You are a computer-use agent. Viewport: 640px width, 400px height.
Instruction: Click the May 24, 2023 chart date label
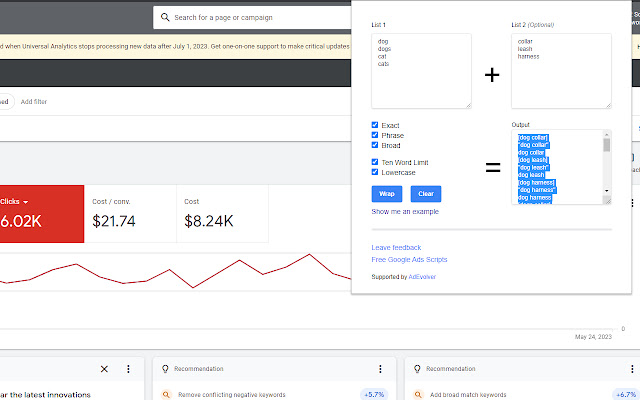point(593,337)
